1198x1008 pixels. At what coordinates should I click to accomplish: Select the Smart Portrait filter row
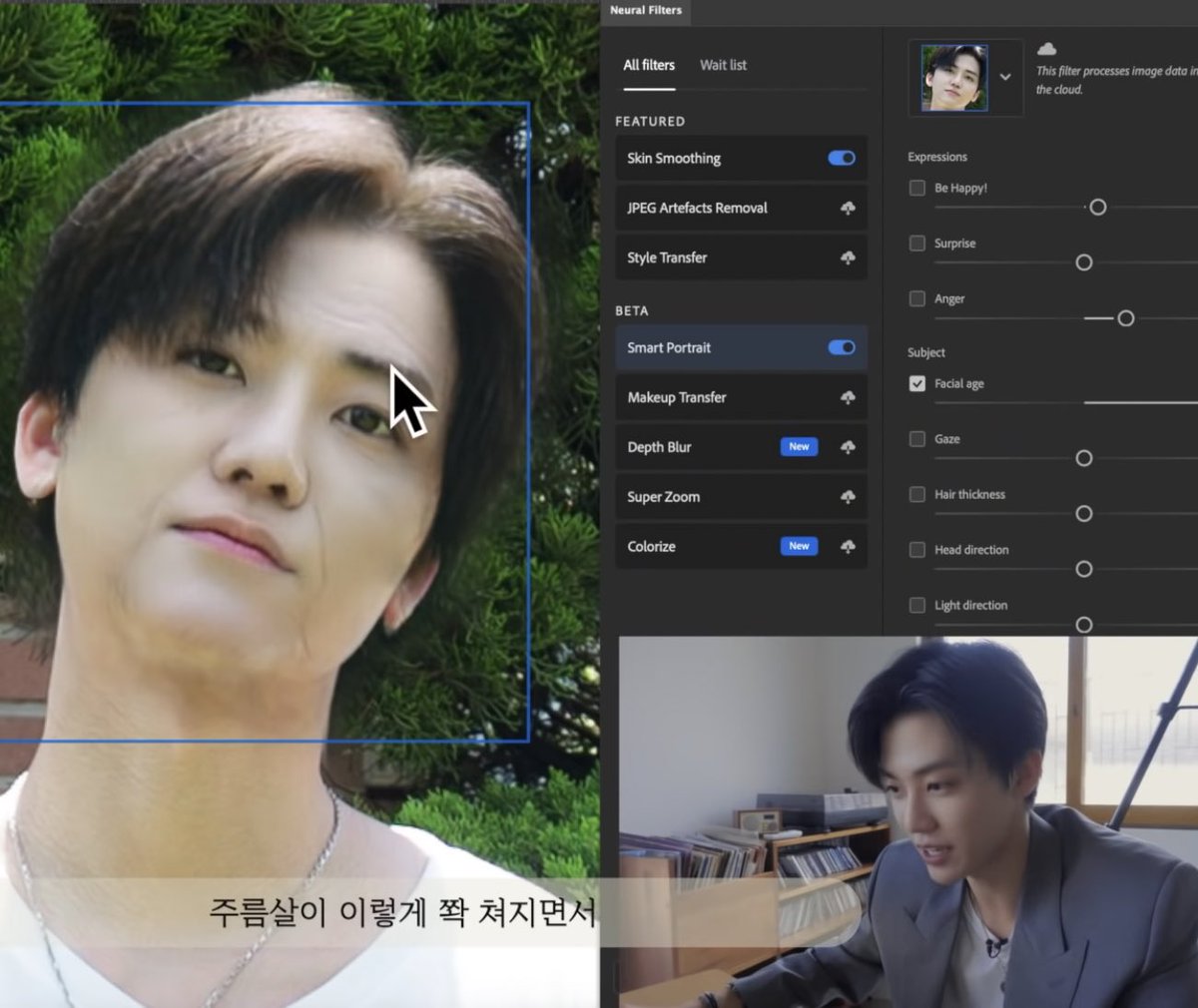[741, 347]
